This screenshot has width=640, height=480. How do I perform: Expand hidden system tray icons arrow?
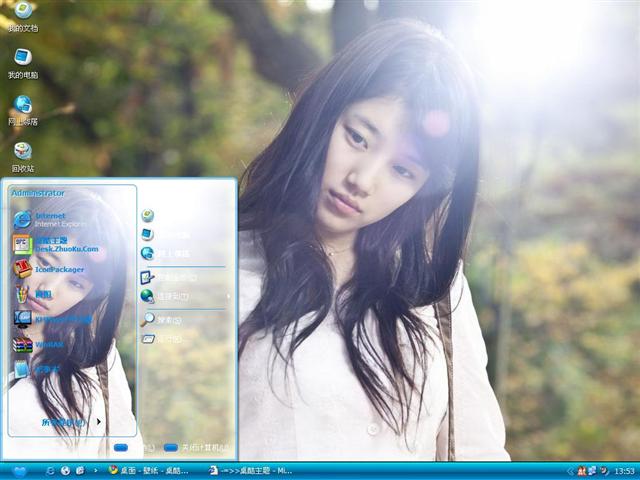coord(570,470)
